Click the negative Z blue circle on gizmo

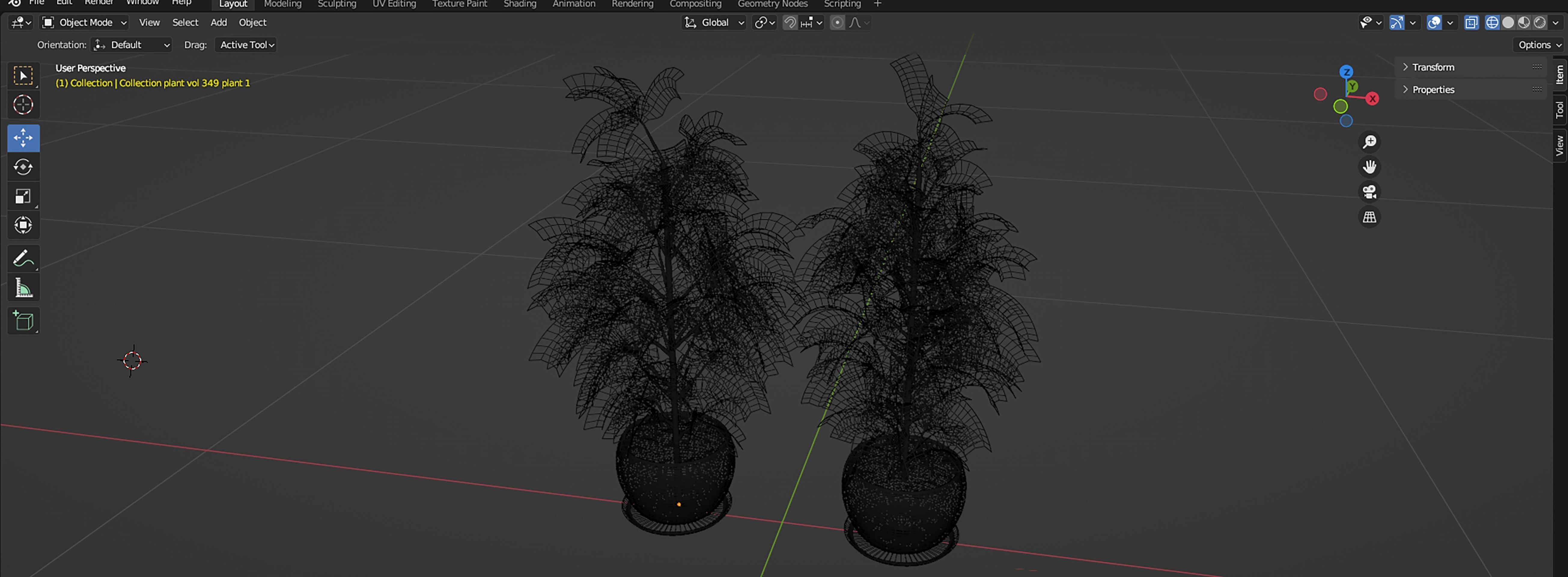point(1347,121)
